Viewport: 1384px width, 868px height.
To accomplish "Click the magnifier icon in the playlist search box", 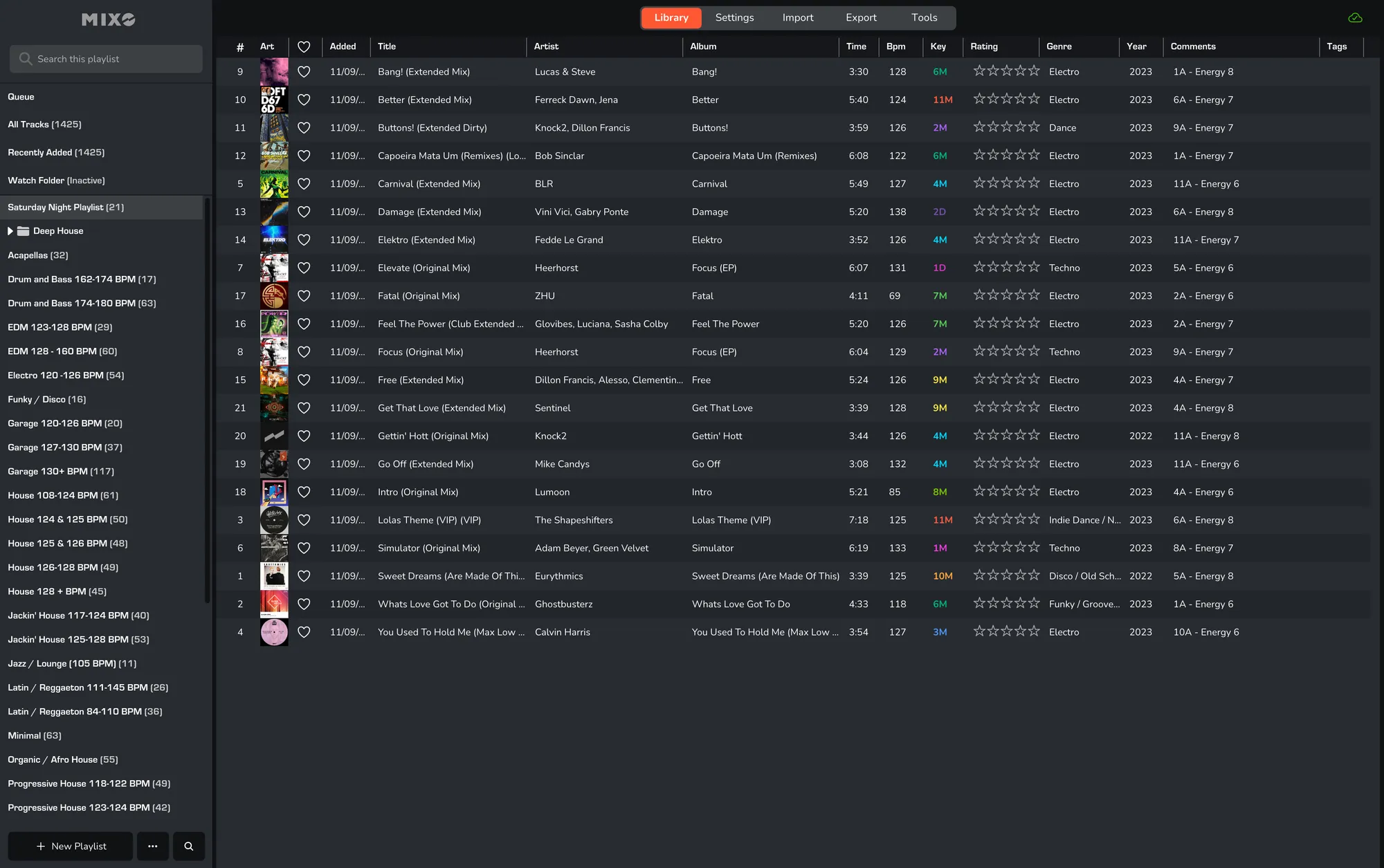I will (x=26, y=59).
